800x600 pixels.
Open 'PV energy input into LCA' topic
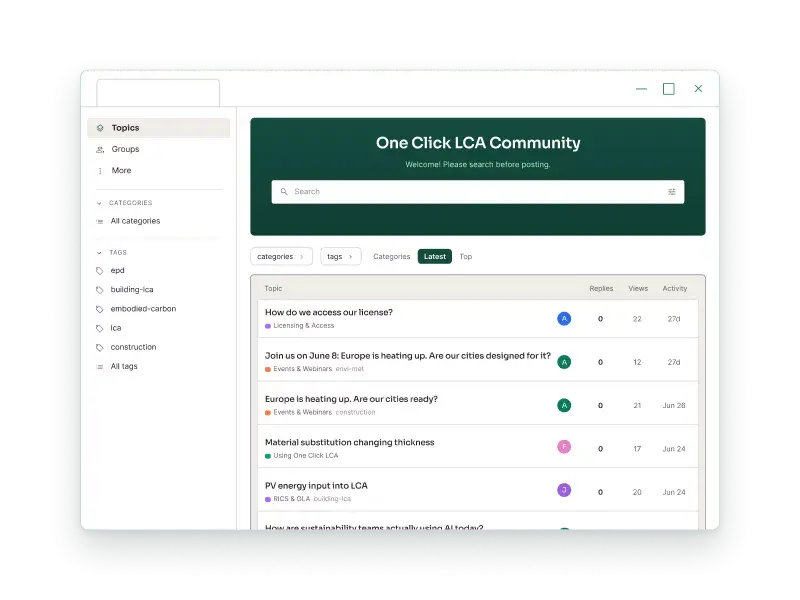click(316, 486)
